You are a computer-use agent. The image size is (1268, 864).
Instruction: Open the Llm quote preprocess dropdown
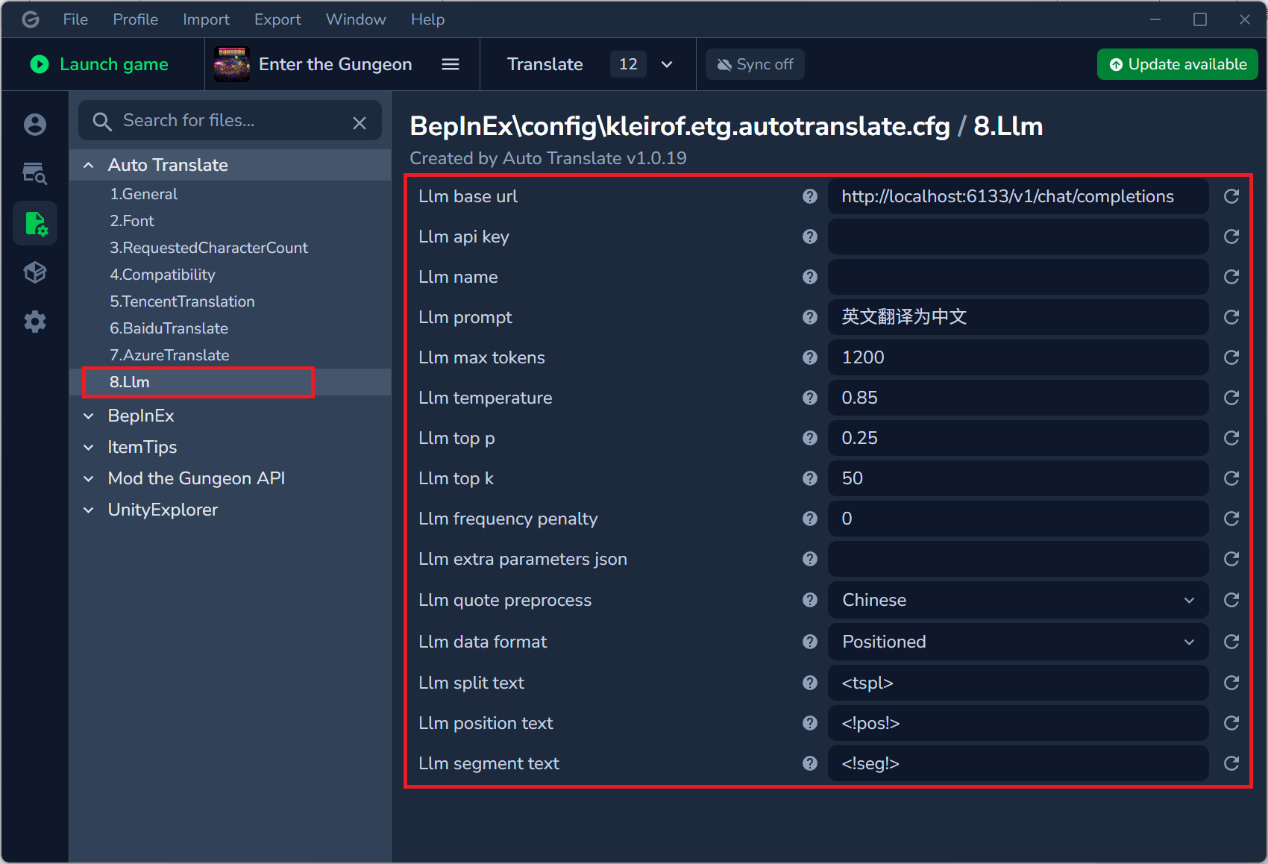coord(1018,600)
